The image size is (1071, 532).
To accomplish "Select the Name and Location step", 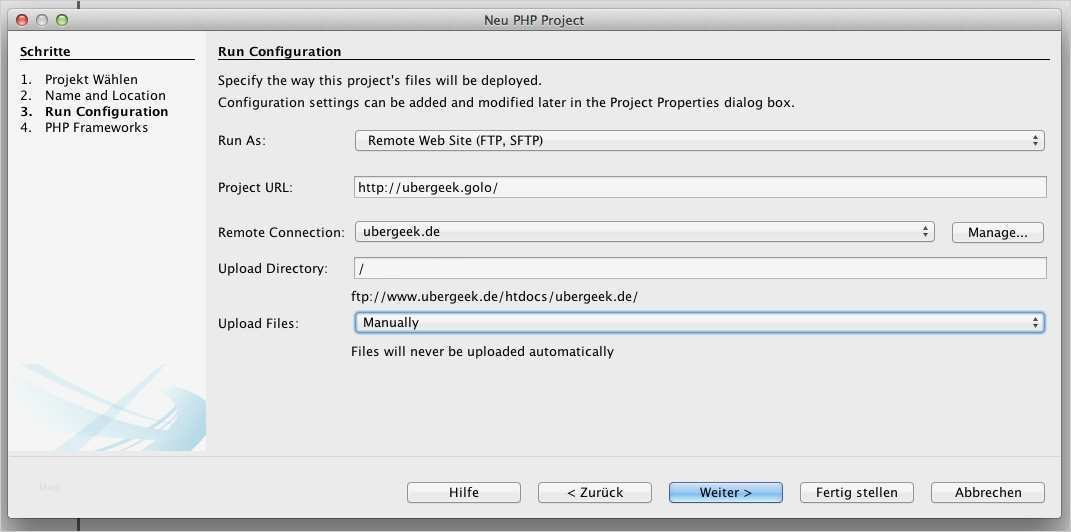I will click(x=105, y=95).
